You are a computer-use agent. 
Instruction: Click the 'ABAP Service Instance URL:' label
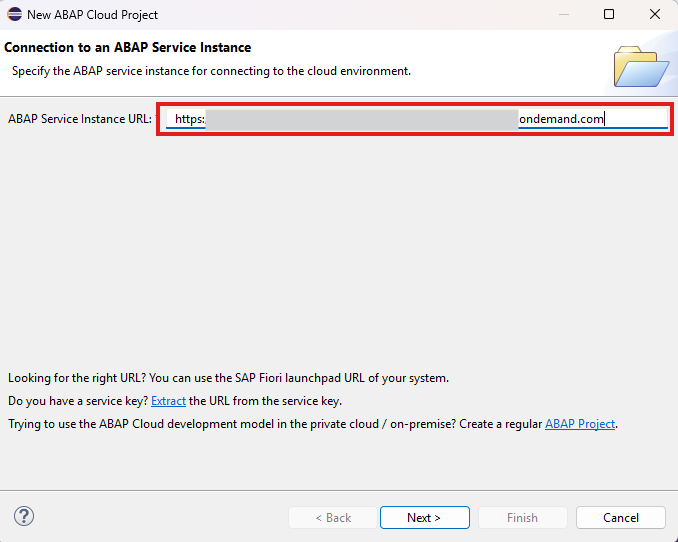coord(80,119)
